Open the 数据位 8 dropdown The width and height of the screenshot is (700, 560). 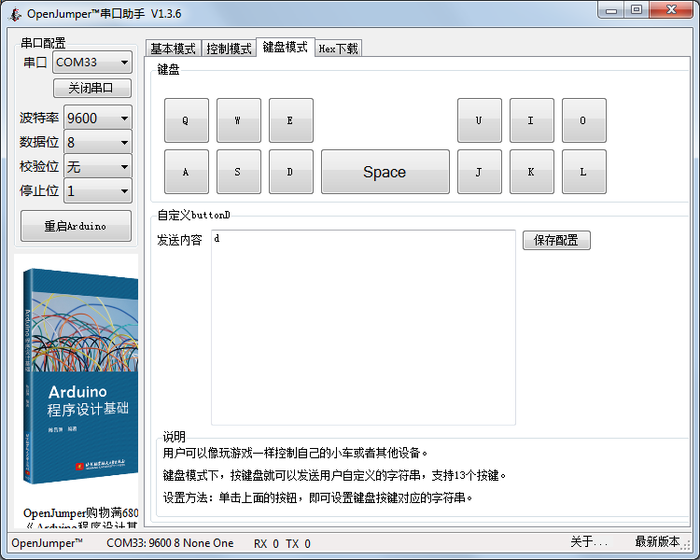click(98, 142)
